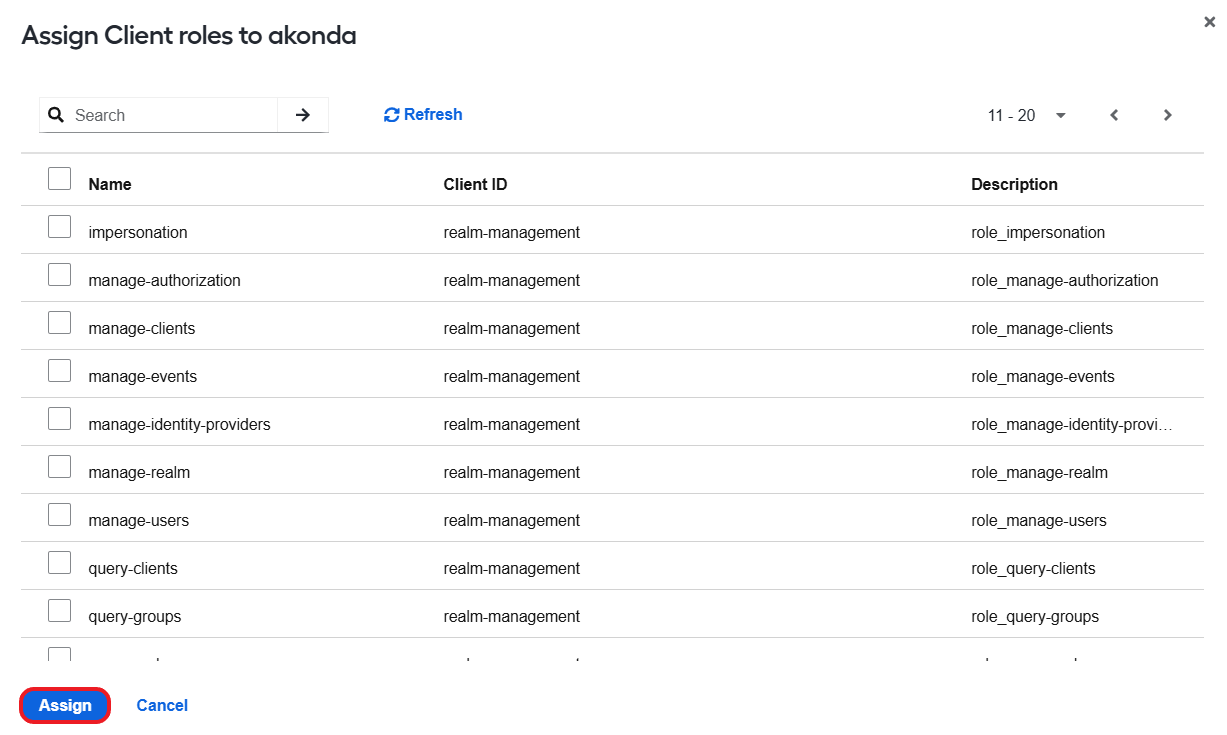
Task: Check the impersonation role checkbox
Action: [60, 227]
